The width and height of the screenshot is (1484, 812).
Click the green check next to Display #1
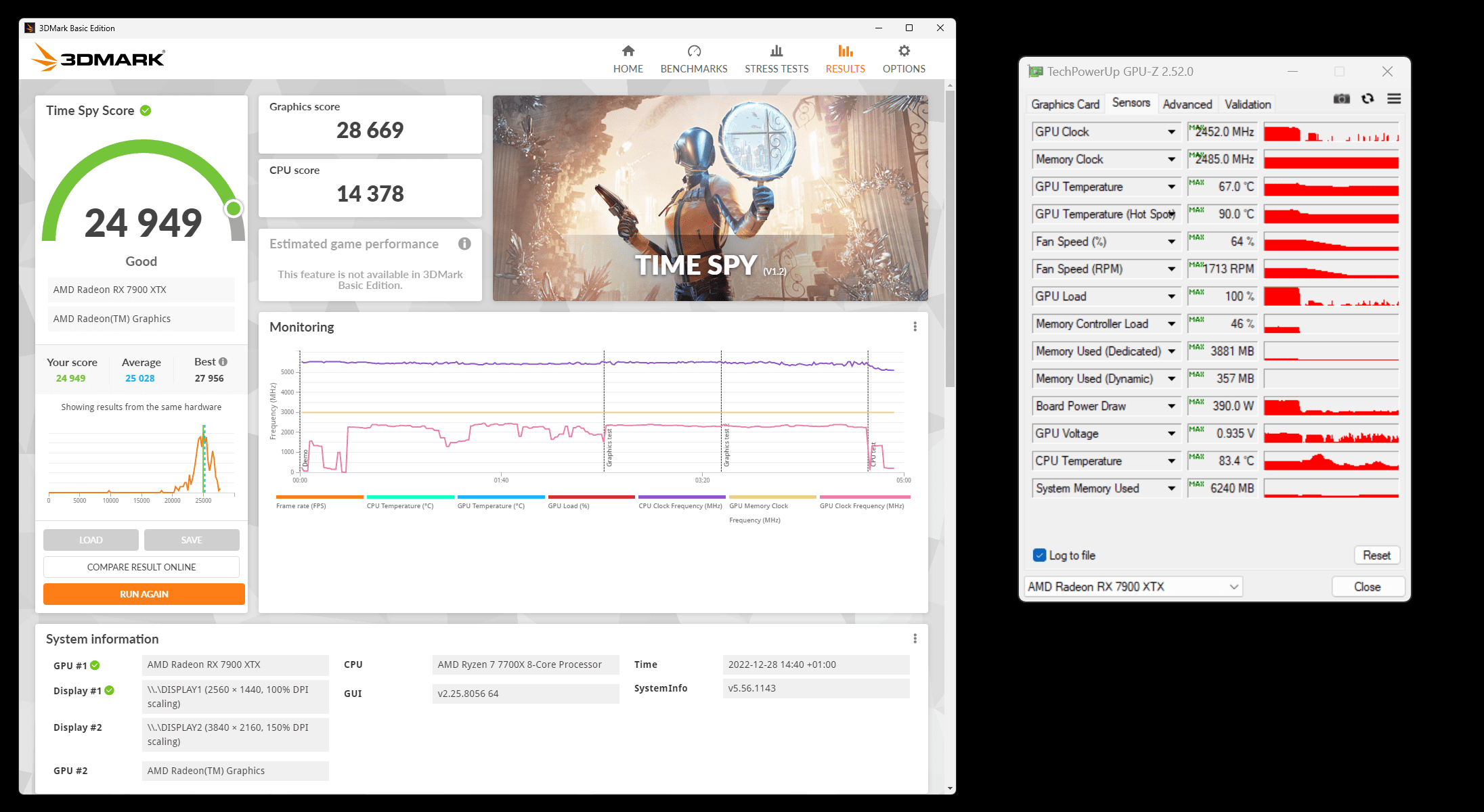(x=109, y=690)
